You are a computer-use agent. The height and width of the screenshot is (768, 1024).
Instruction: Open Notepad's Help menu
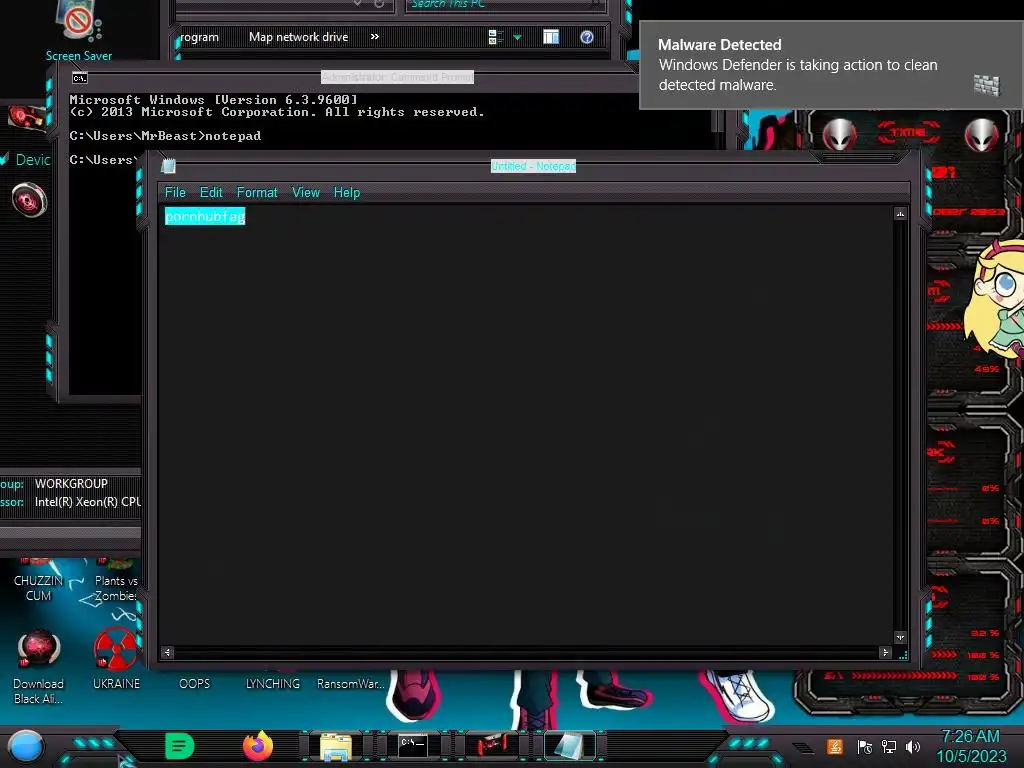point(347,193)
